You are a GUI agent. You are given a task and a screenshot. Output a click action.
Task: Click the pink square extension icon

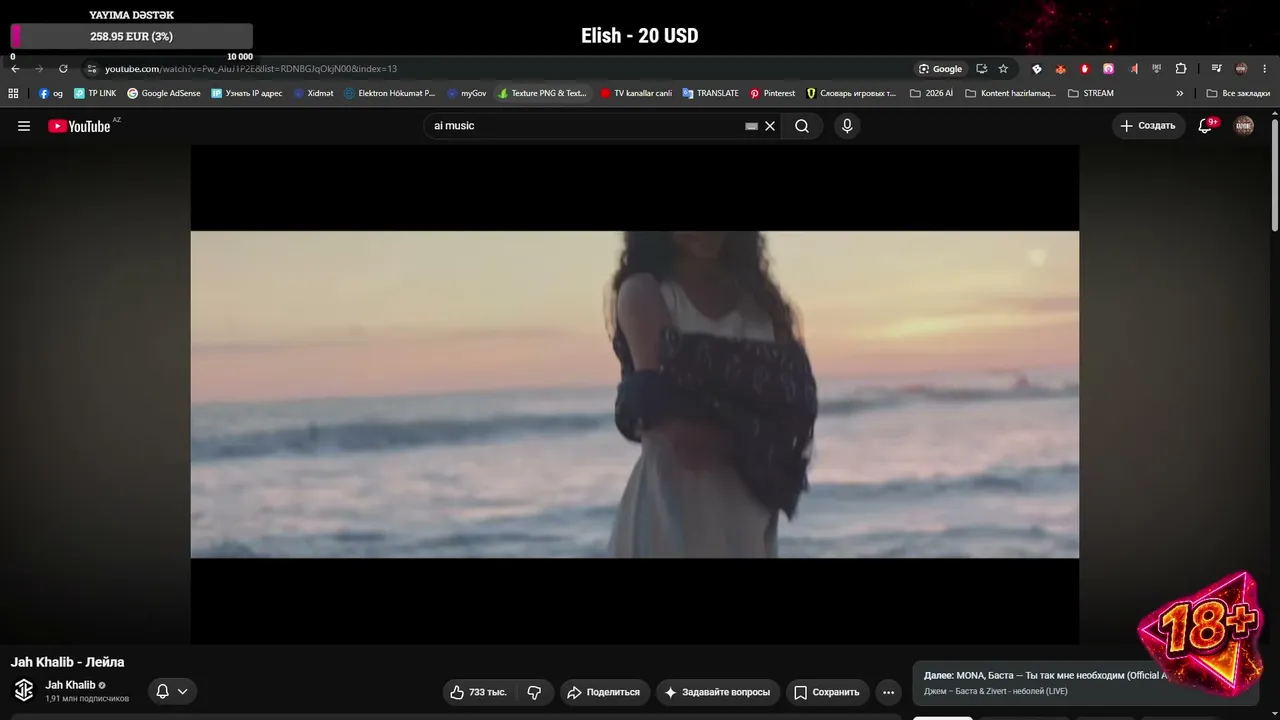[1109, 69]
